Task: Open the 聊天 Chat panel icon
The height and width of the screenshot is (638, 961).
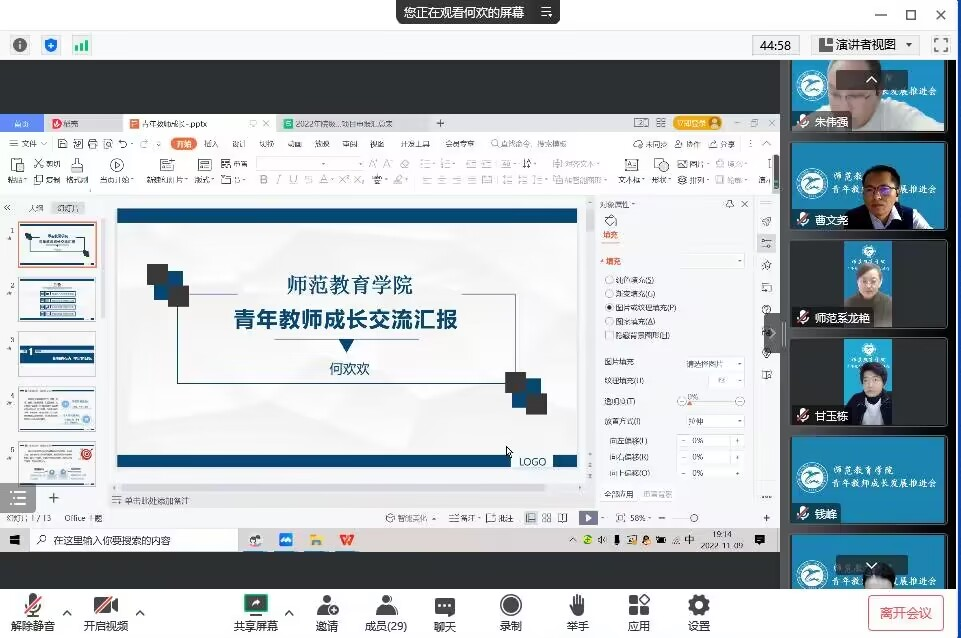Action: click(x=444, y=610)
